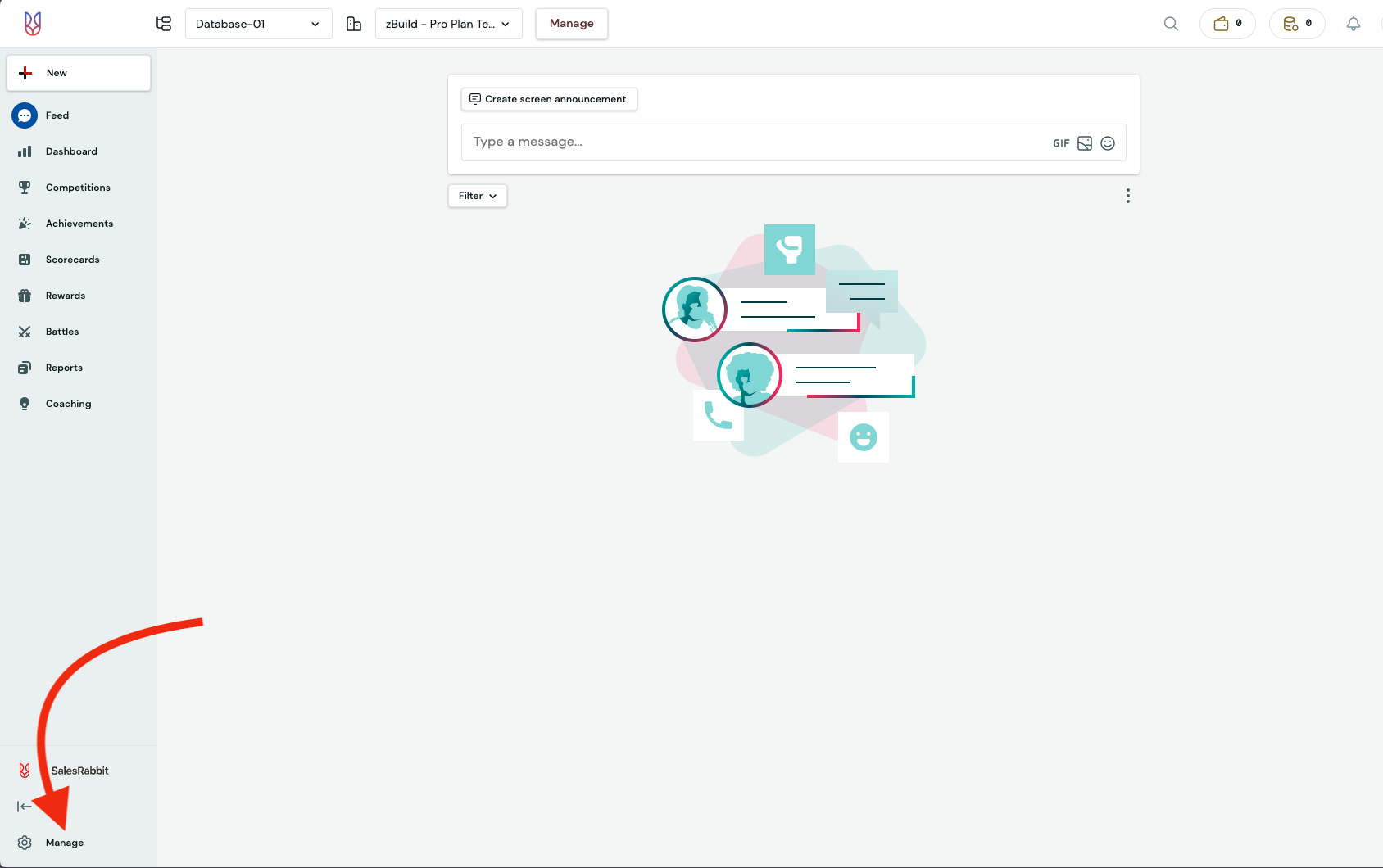Open the notifications bell
The height and width of the screenshot is (868, 1383).
(1353, 24)
